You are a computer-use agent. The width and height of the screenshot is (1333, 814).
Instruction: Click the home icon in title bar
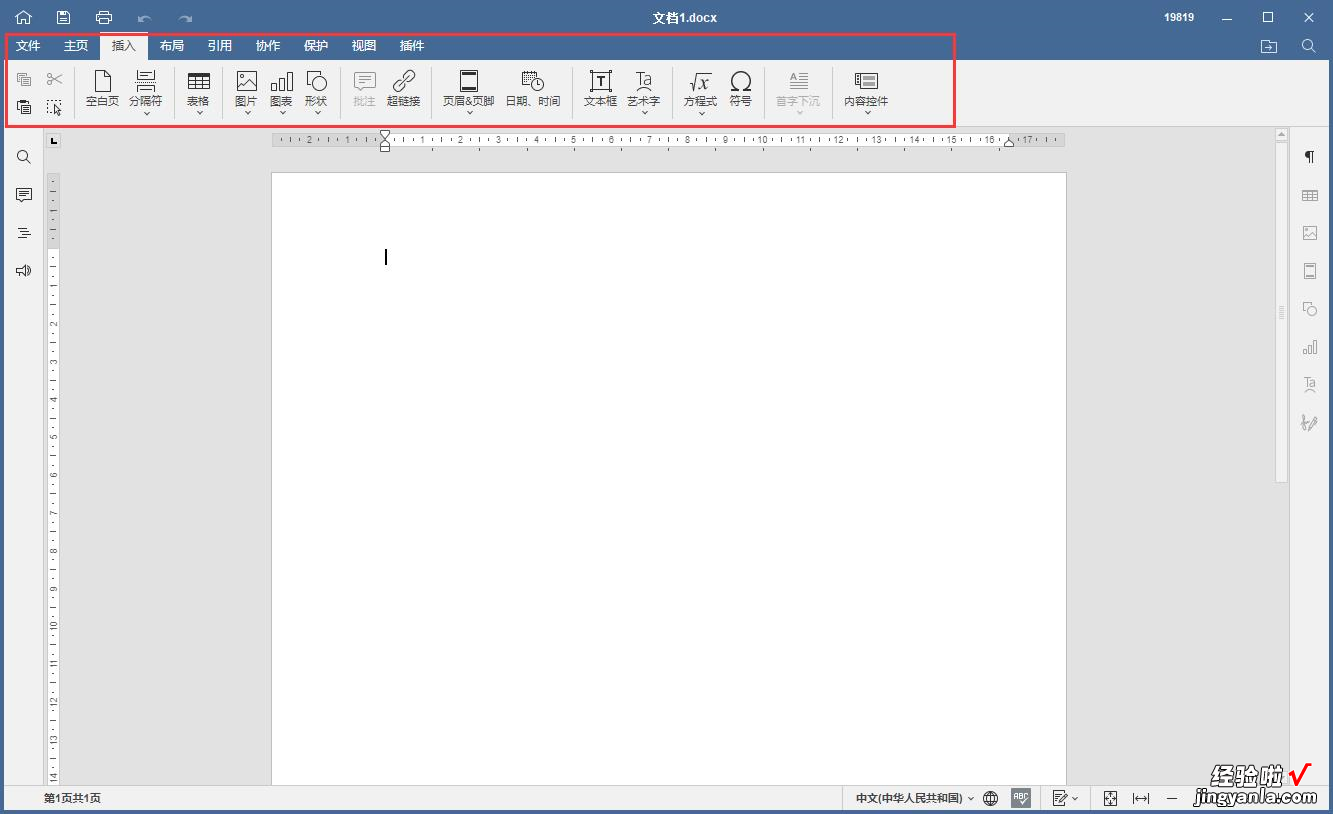tap(23, 18)
